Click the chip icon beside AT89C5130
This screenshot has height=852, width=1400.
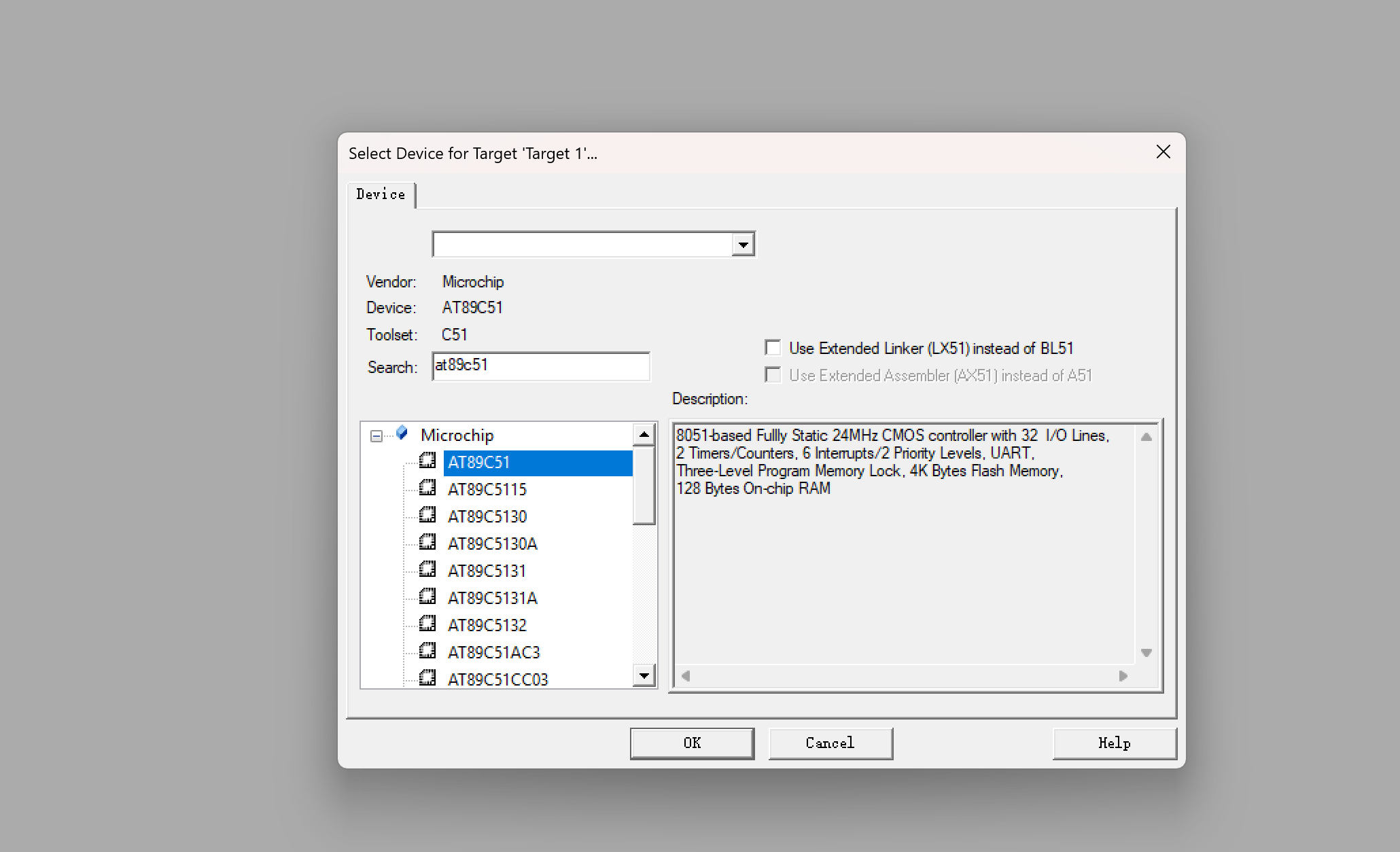point(427,515)
